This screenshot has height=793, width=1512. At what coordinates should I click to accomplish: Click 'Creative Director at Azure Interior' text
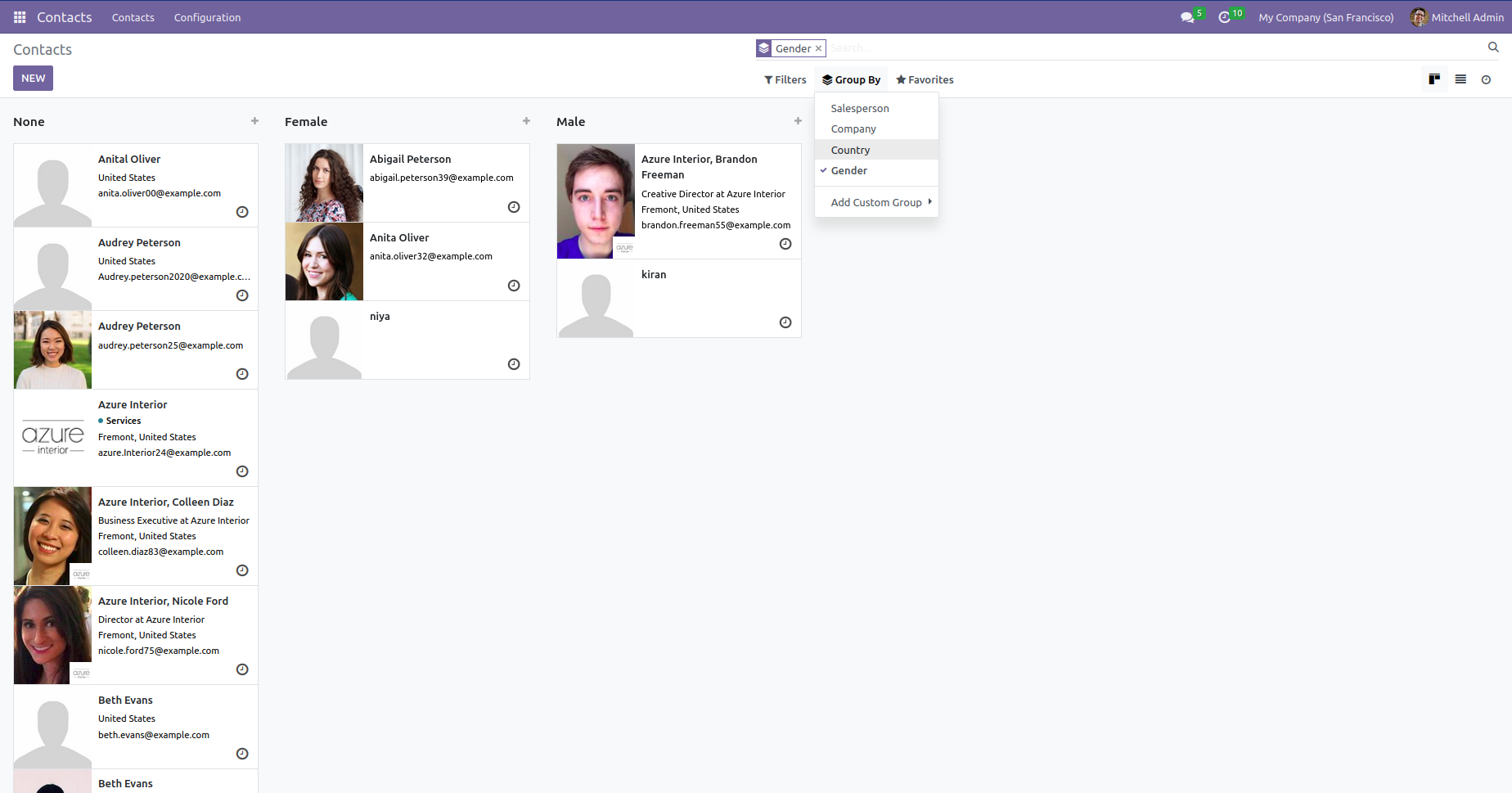point(713,194)
